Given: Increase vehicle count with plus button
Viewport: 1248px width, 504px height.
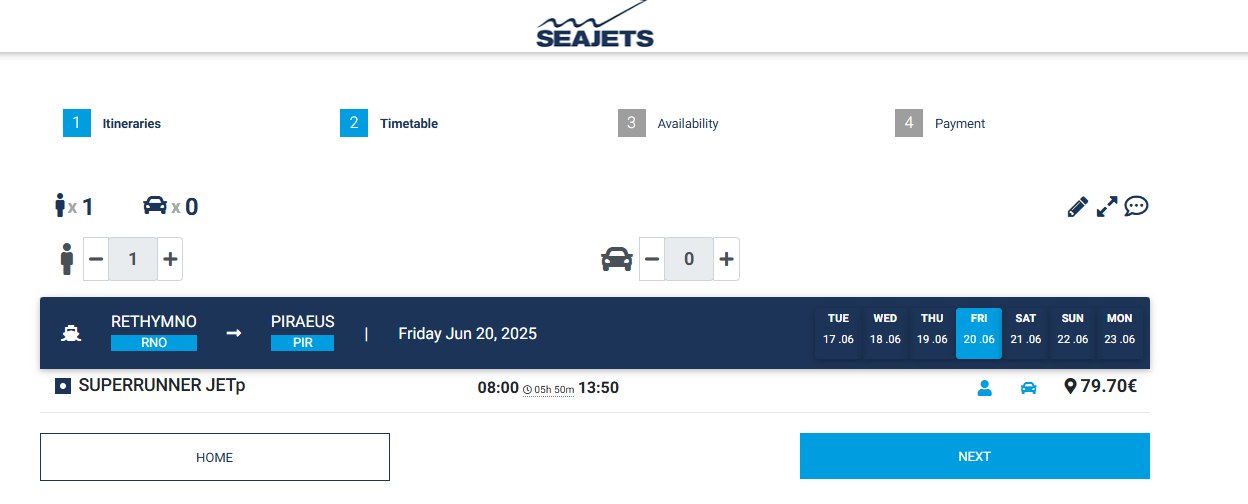Looking at the screenshot, I should pos(726,259).
